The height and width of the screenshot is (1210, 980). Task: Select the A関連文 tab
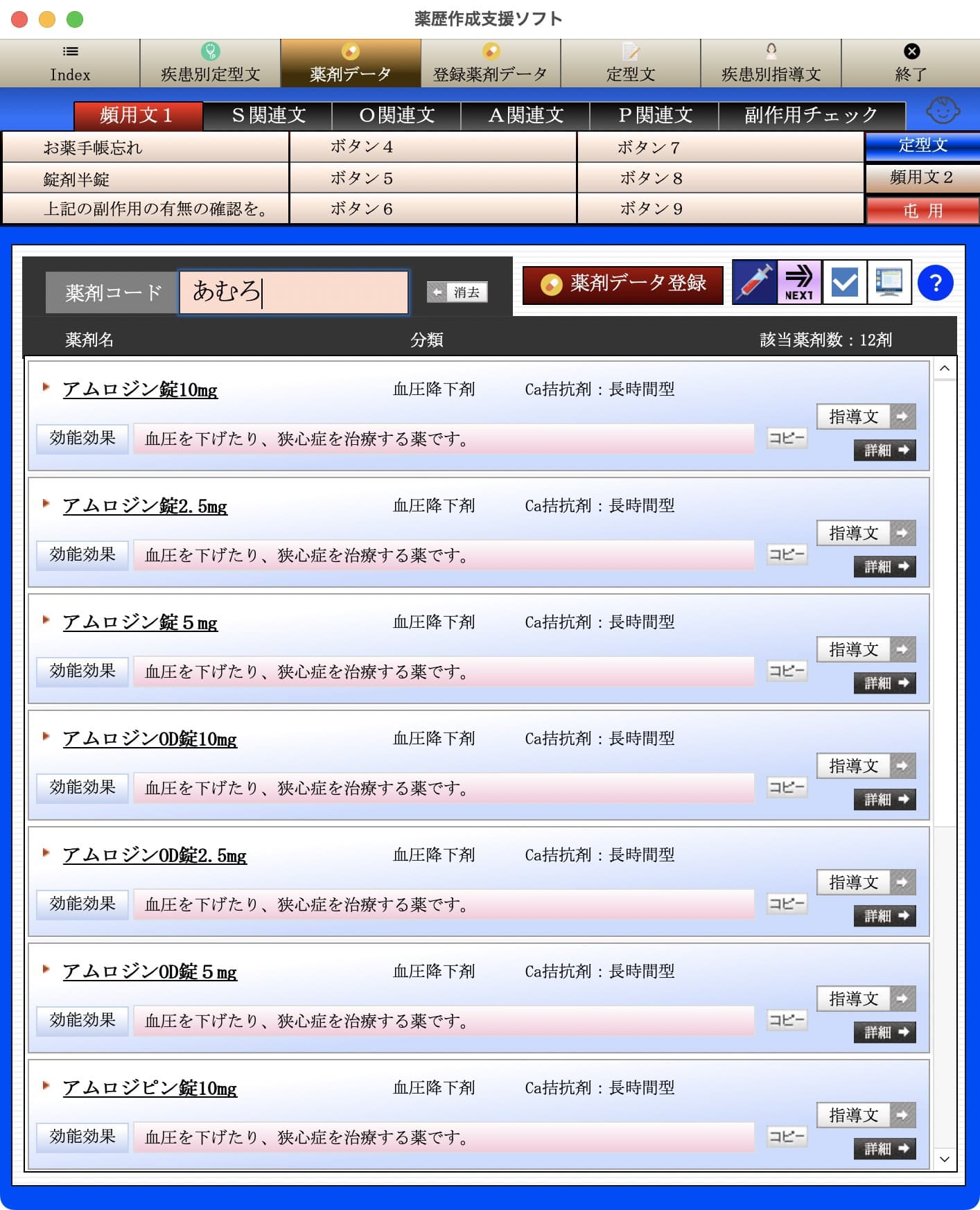point(525,116)
